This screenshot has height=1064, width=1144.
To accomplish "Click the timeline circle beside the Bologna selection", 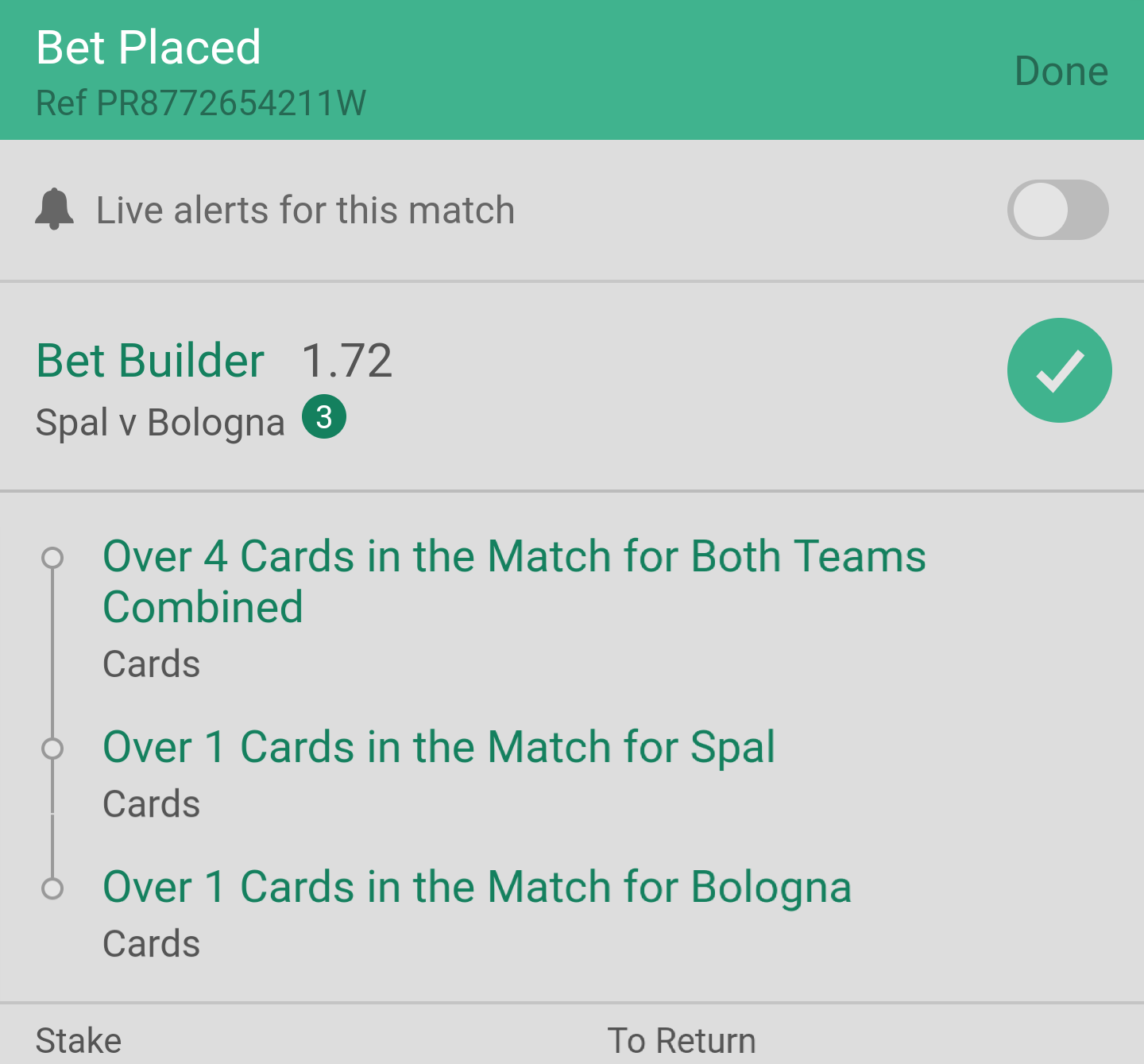I will click(x=52, y=888).
